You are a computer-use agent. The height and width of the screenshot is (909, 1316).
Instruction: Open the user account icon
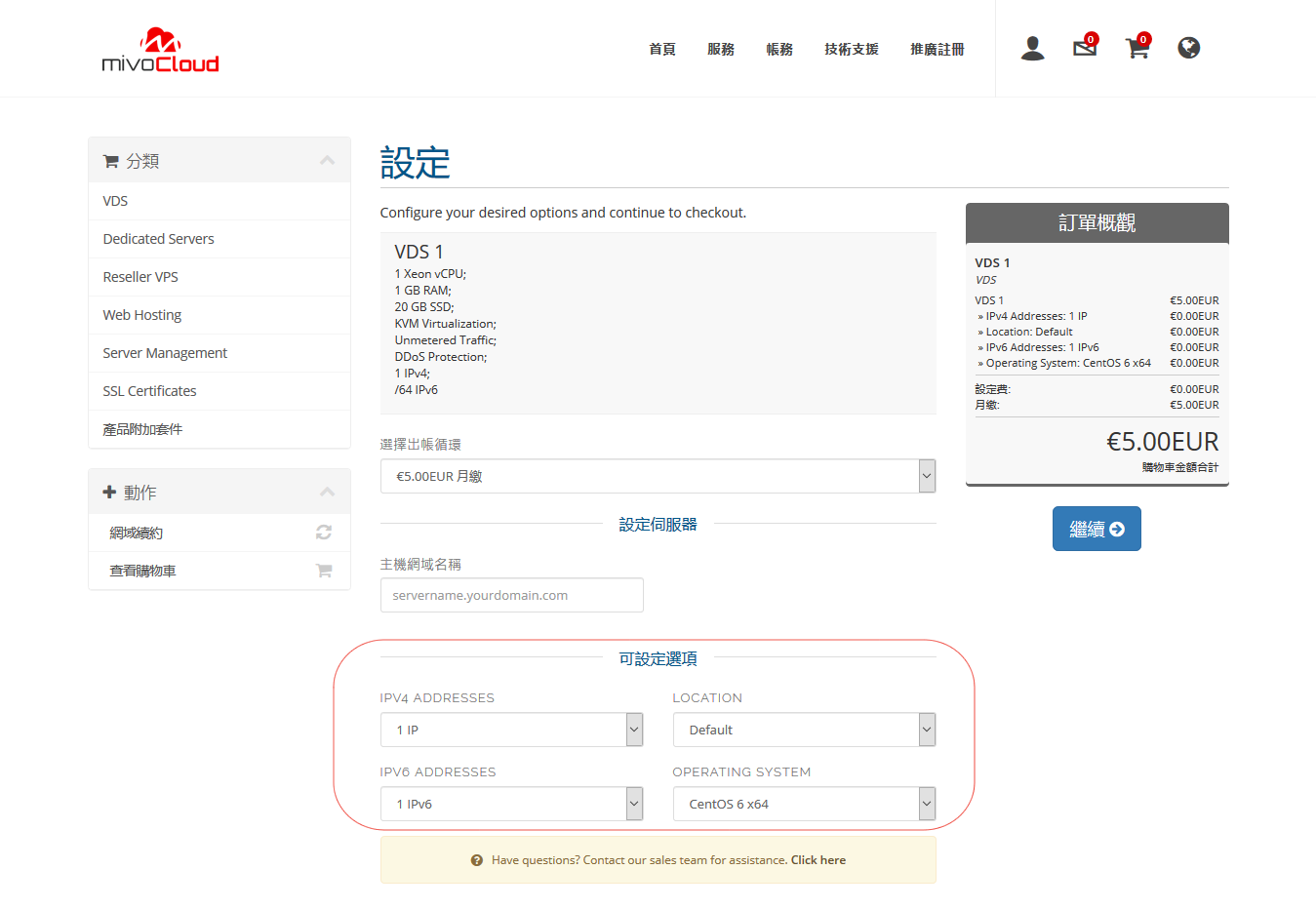tap(1032, 48)
